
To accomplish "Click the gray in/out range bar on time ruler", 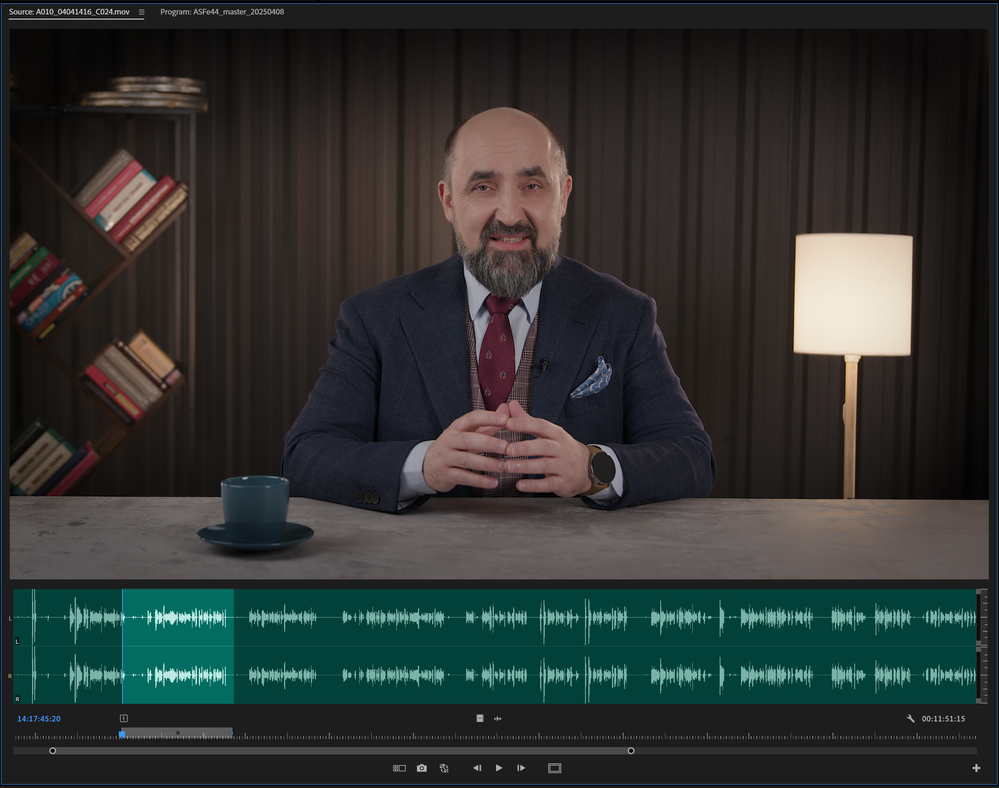I will point(177,733).
